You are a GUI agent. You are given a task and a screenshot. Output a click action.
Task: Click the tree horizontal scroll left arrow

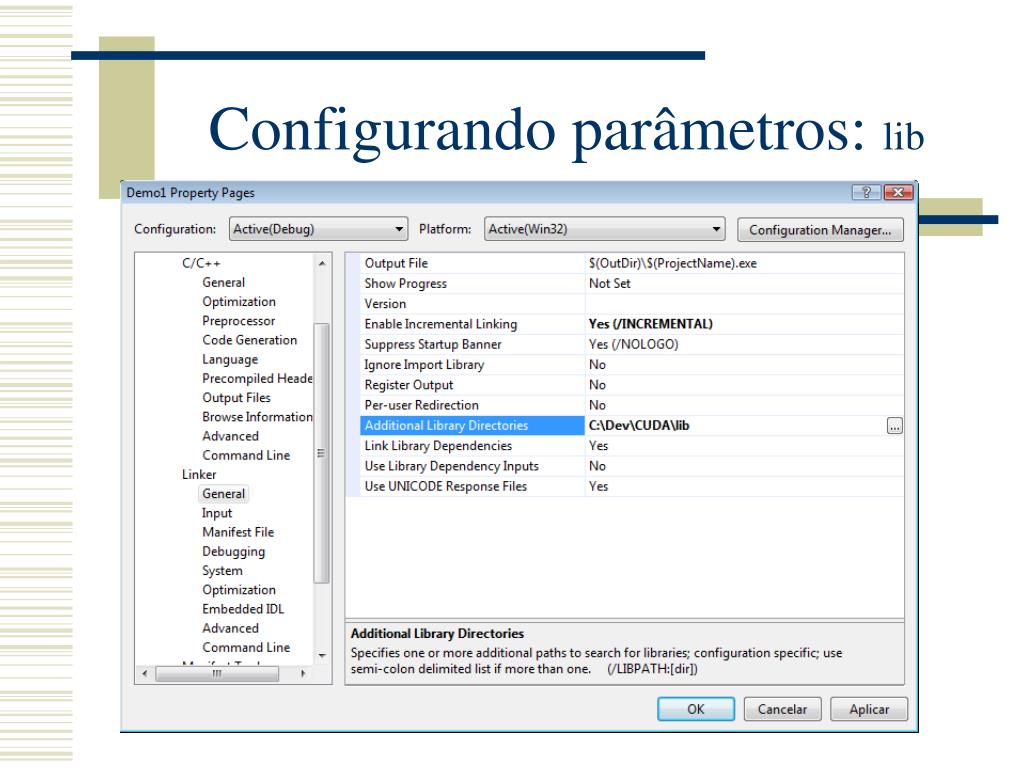click(x=144, y=673)
